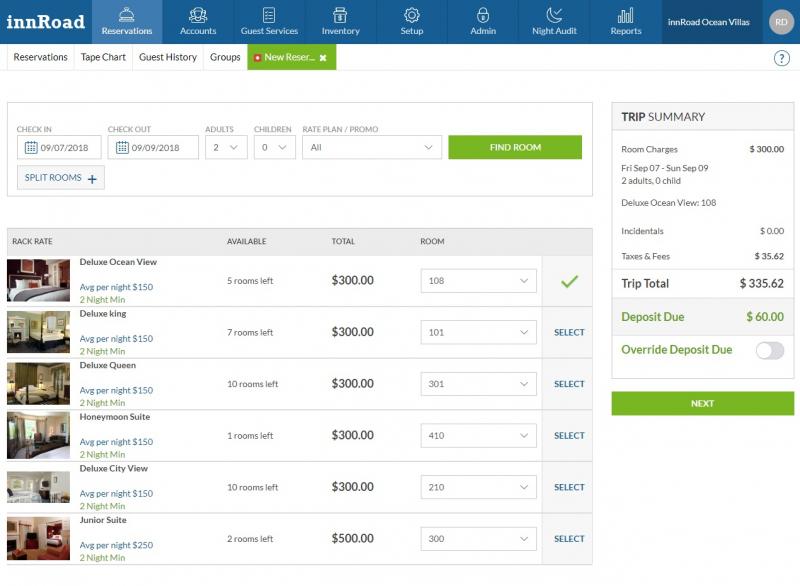Image resolution: width=800 pixels, height=586 pixels.
Task: Click the green checkmark for Deluxe Ocean View
Action: click(x=569, y=281)
